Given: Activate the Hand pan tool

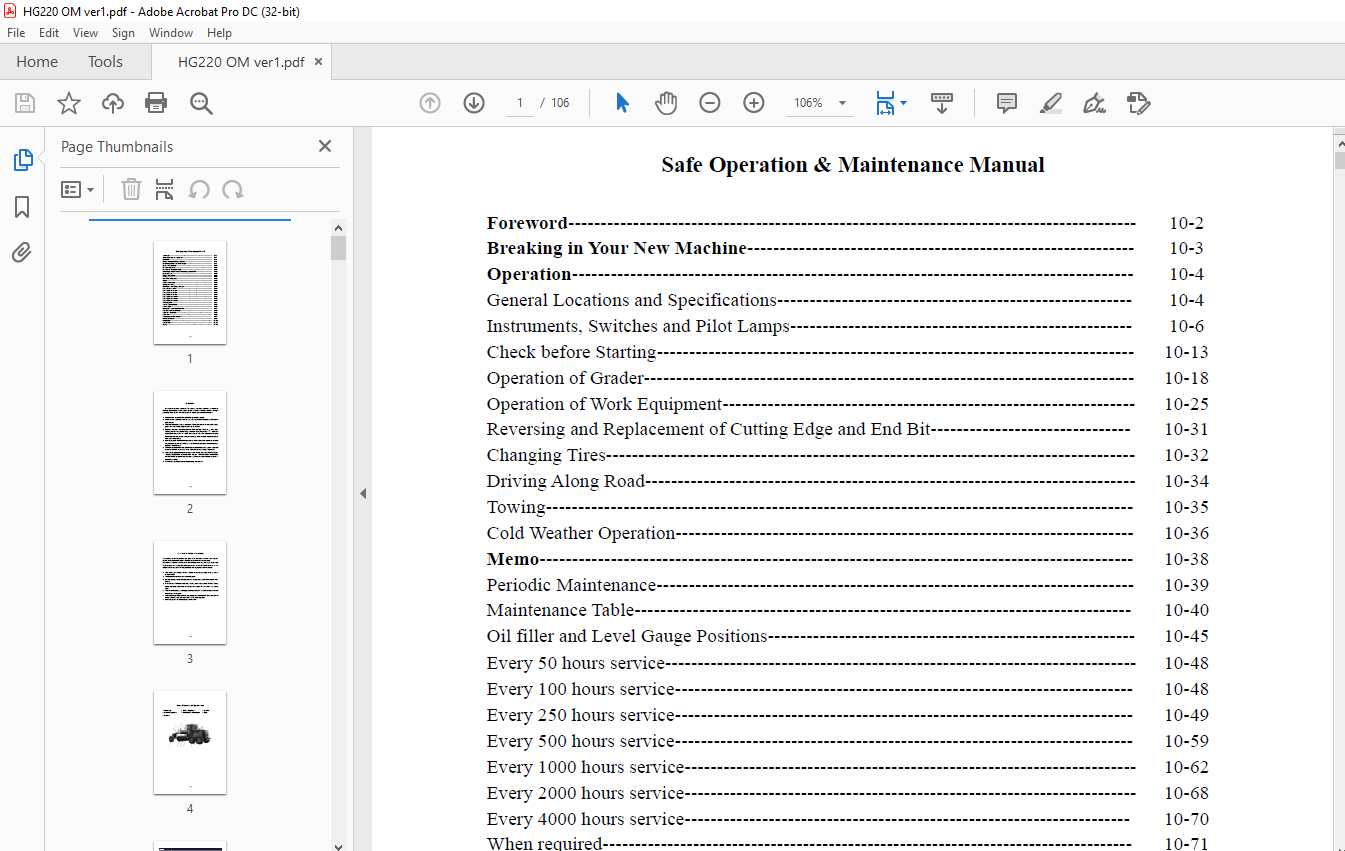Looking at the screenshot, I should point(666,103).
